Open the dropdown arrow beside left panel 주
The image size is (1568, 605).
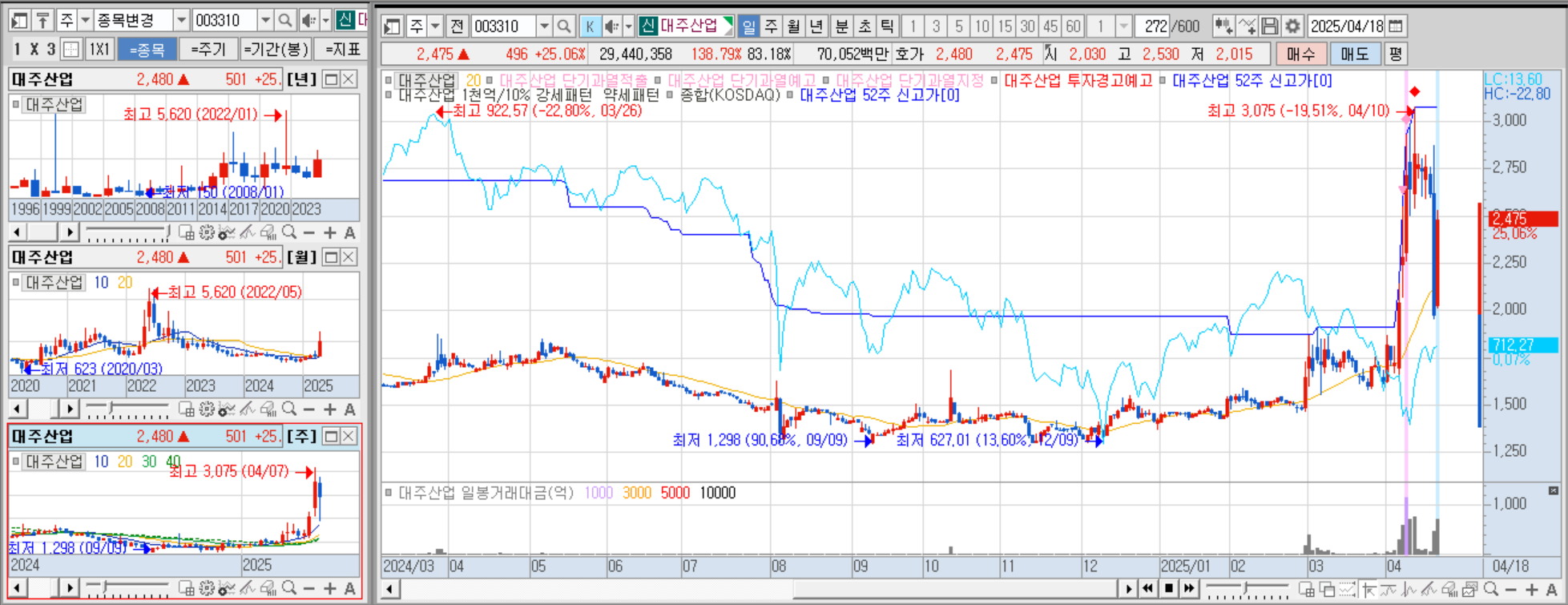(x=85, y=20)
